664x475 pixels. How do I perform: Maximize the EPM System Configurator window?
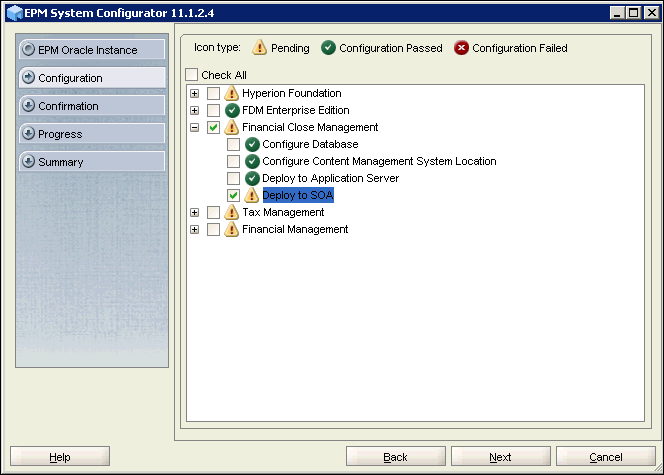coord(634,13)
